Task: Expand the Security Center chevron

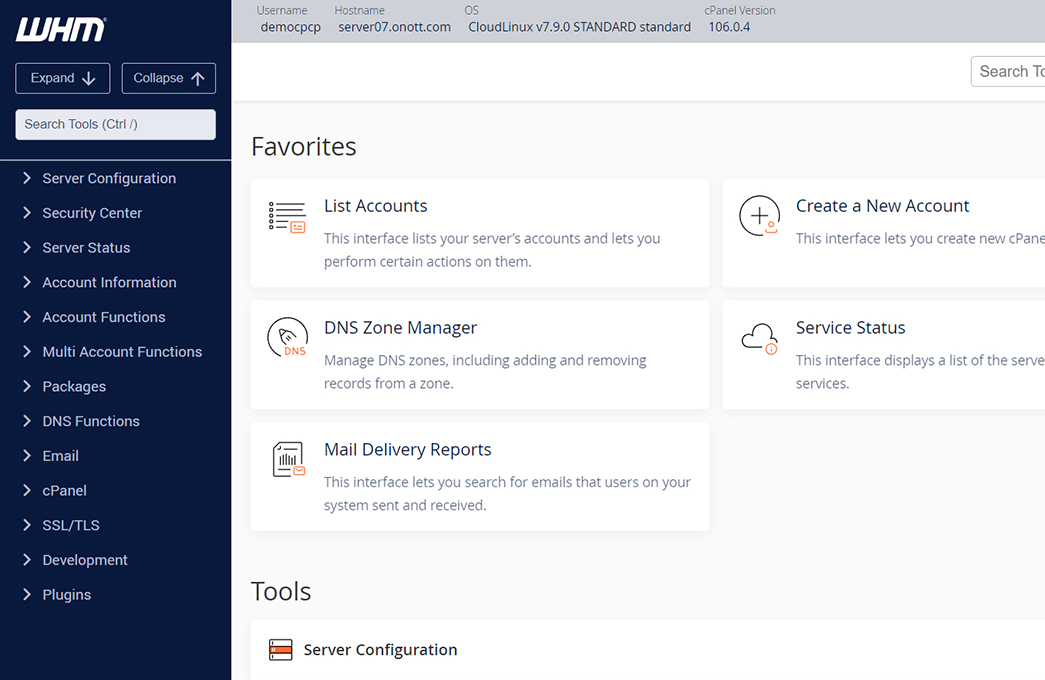Action: 27,213
